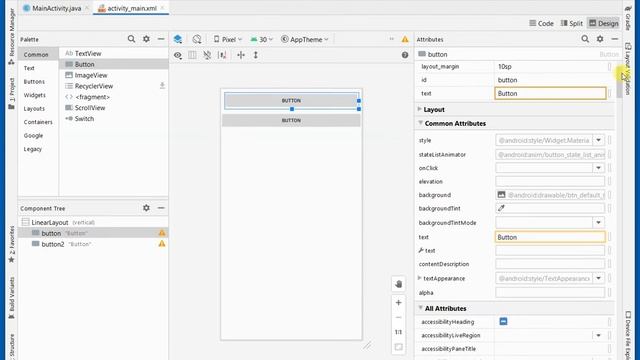Open AppTheme dropdown

tap(304, 39)
